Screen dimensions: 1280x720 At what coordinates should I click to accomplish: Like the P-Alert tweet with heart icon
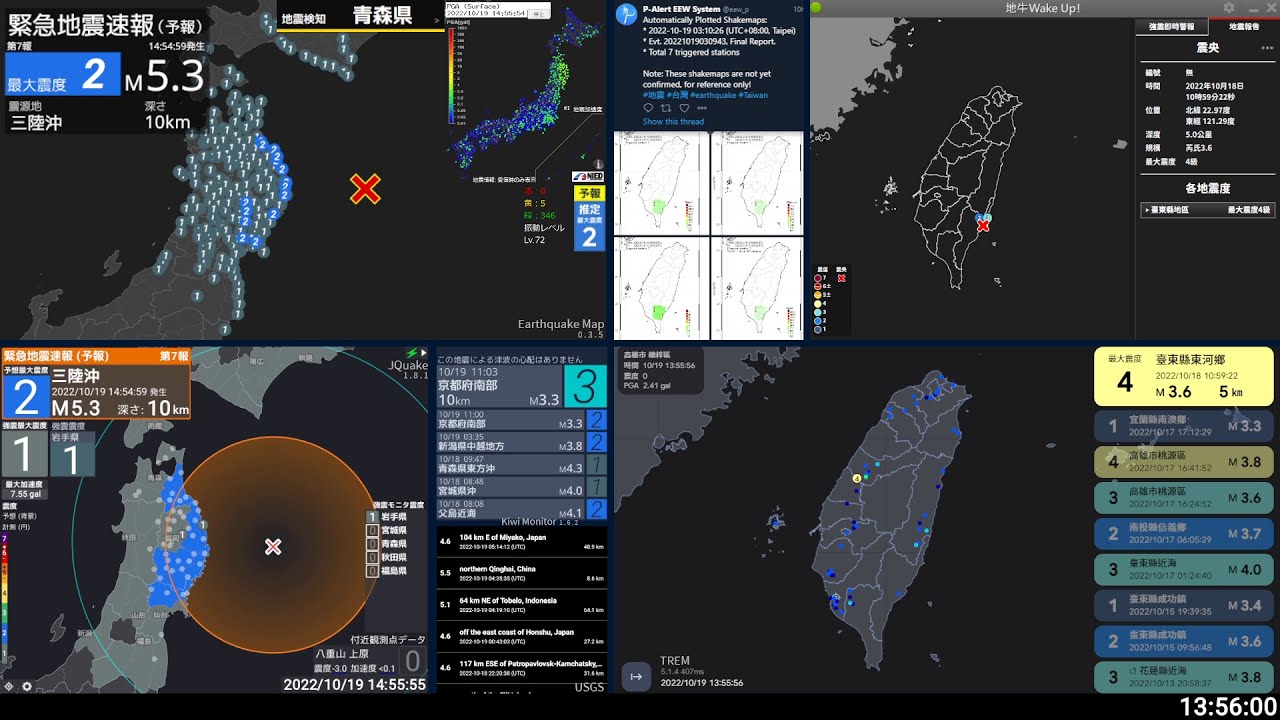[684, 108]
